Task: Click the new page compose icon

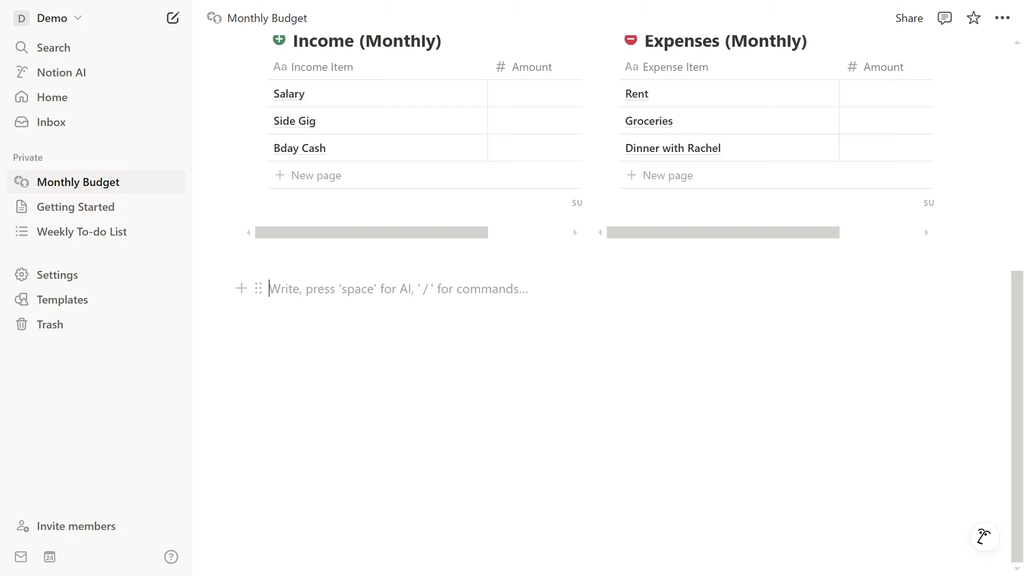Action: (173, 18)
